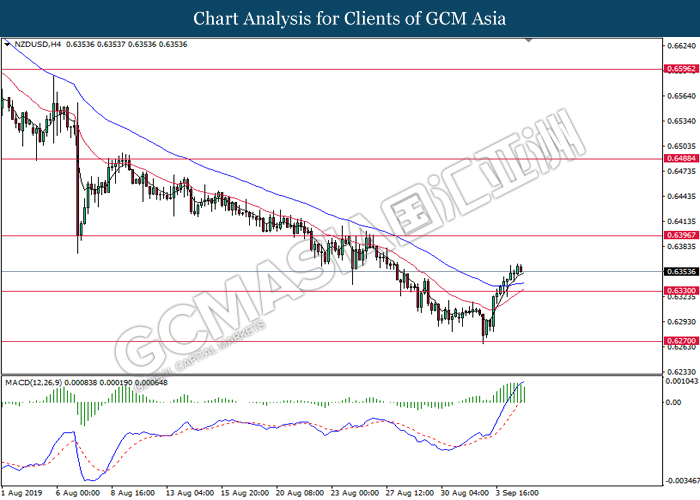The image size is (700, 500).
Task: Click the Chart Analysis for Clients title
Action: [350, 19]
